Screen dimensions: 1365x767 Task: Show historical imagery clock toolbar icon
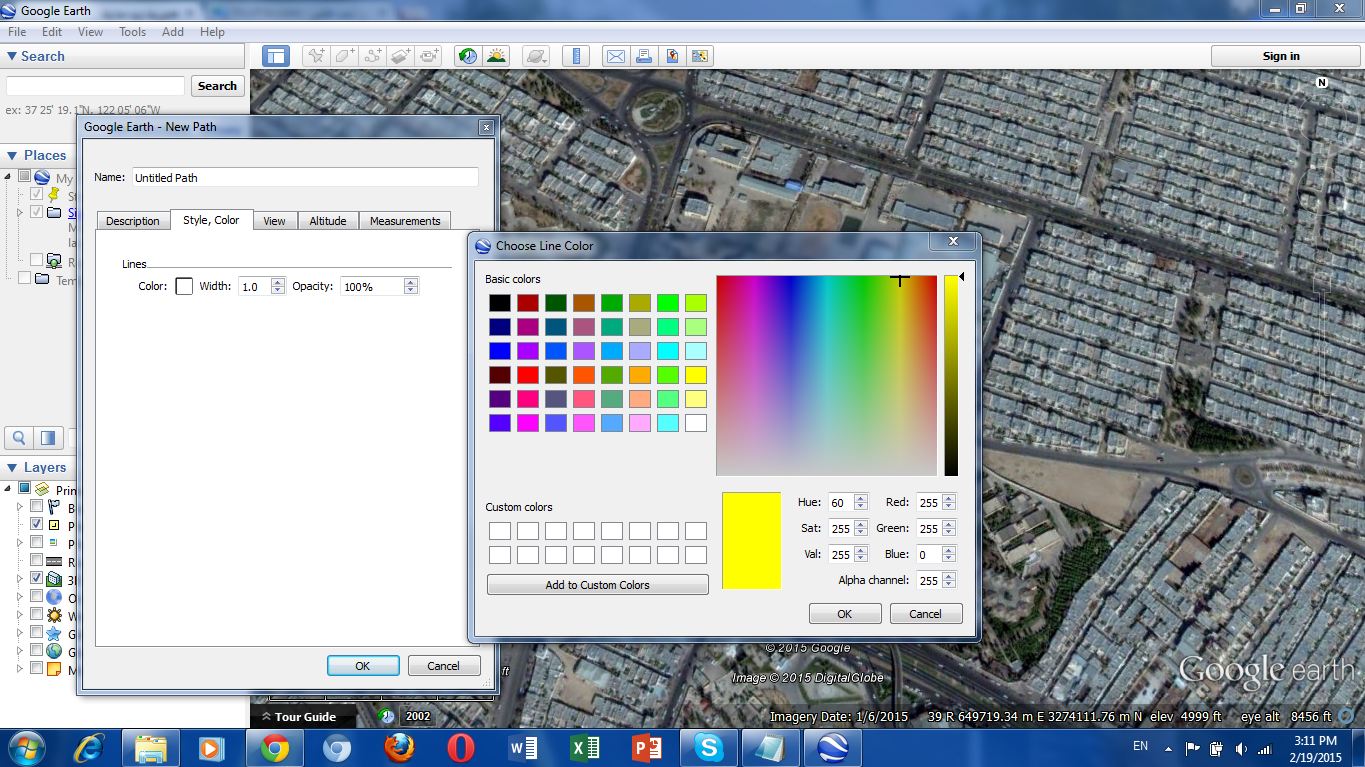467,56
